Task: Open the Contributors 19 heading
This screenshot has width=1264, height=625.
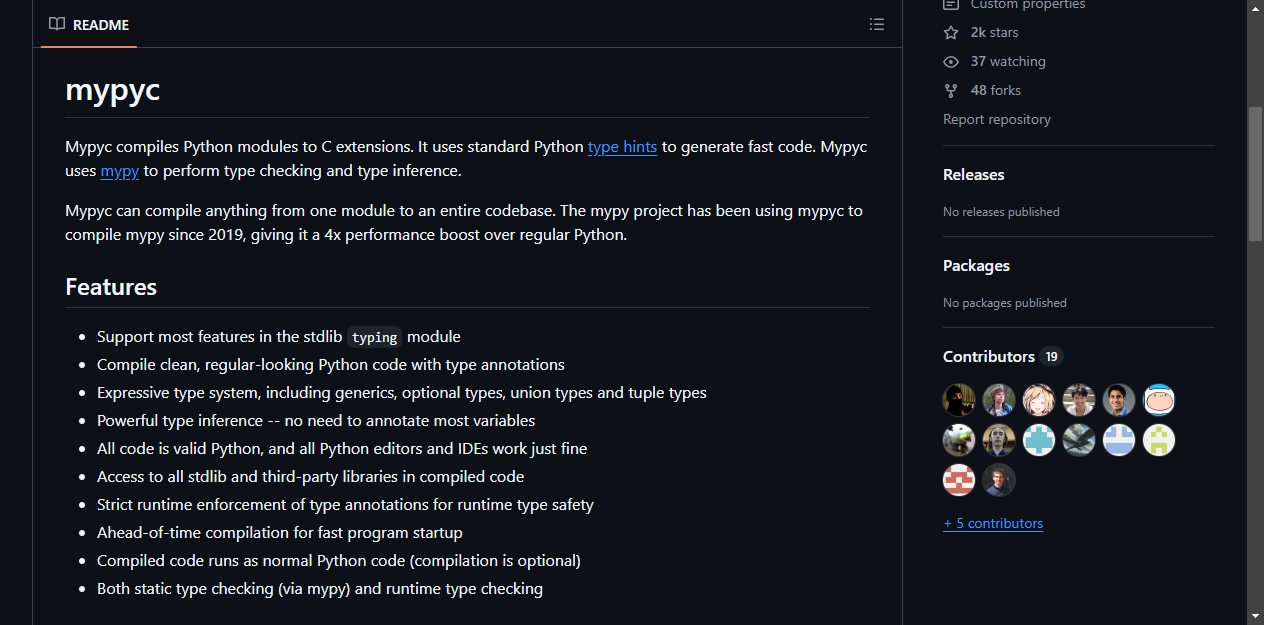Action: (x=1002, y=356)
